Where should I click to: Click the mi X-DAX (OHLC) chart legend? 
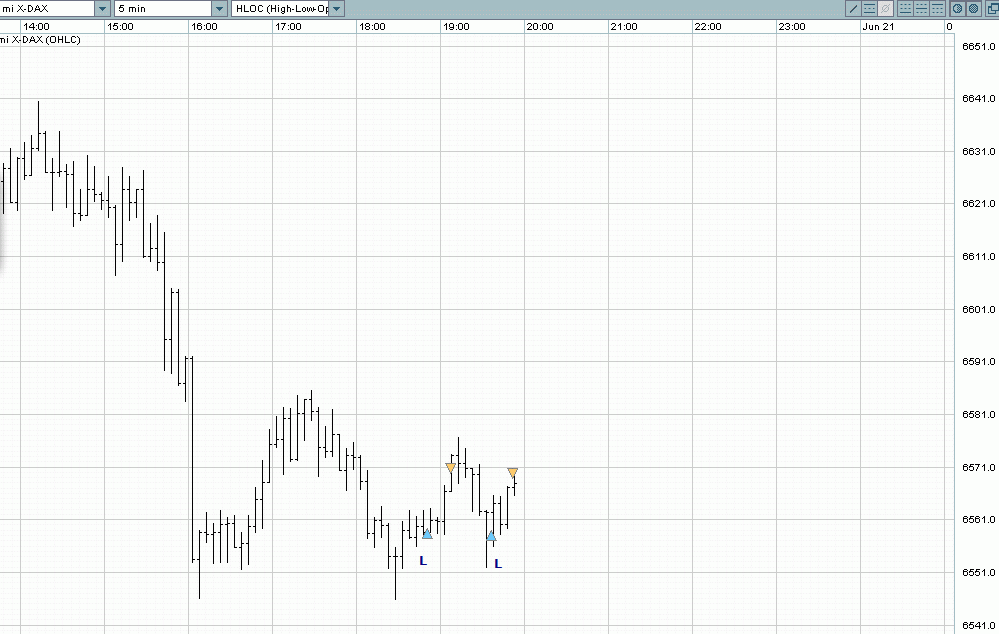click(x=41, y=40)
